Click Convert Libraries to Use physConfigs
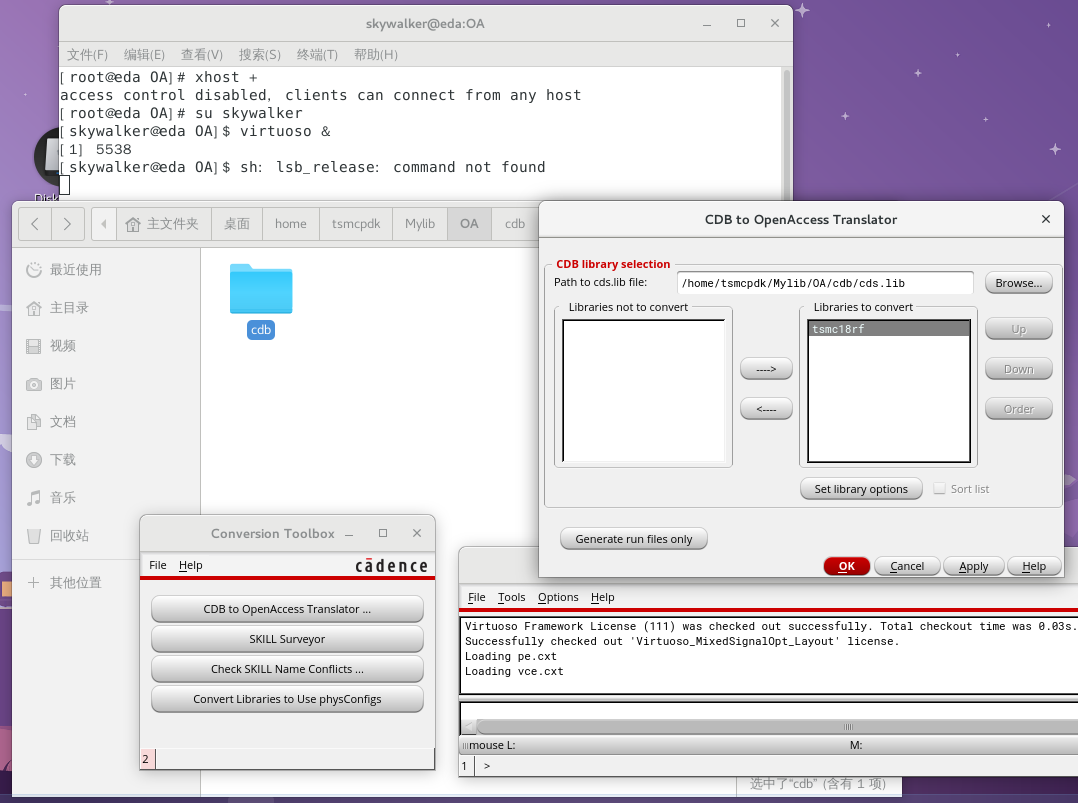The height and width of the screenshot is (803, 1078). (x=287, y=699)
